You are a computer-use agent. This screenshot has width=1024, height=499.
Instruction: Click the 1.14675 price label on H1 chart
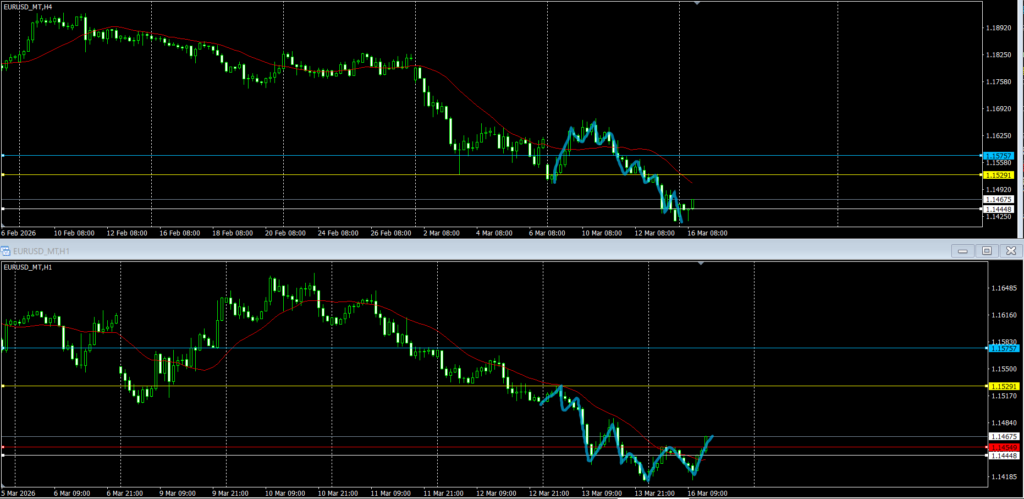tap(1001, 437)
